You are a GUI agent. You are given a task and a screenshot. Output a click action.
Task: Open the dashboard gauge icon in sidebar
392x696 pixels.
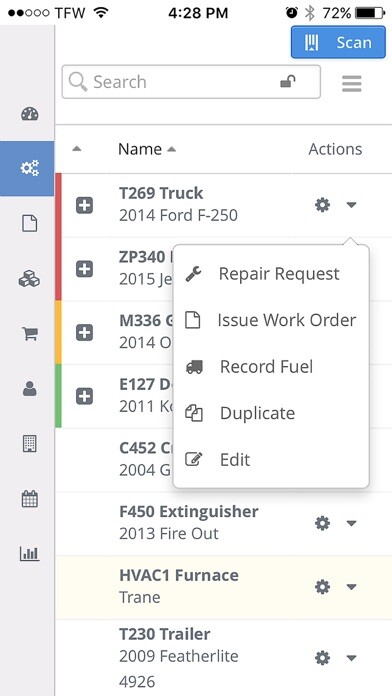click(x=30, y=114)
